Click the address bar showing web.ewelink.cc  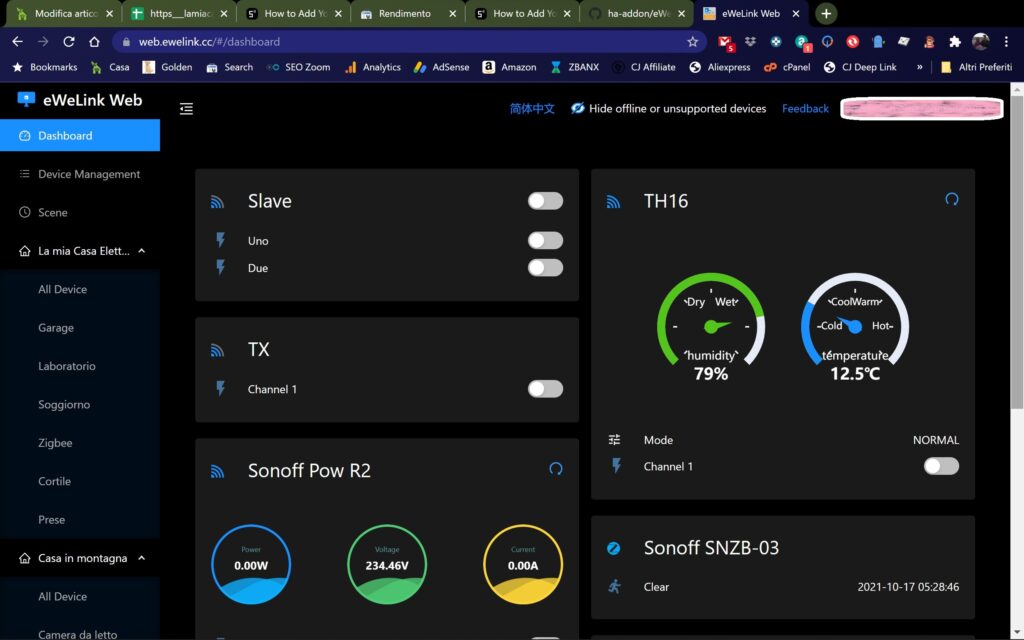[x=409, y=42]
